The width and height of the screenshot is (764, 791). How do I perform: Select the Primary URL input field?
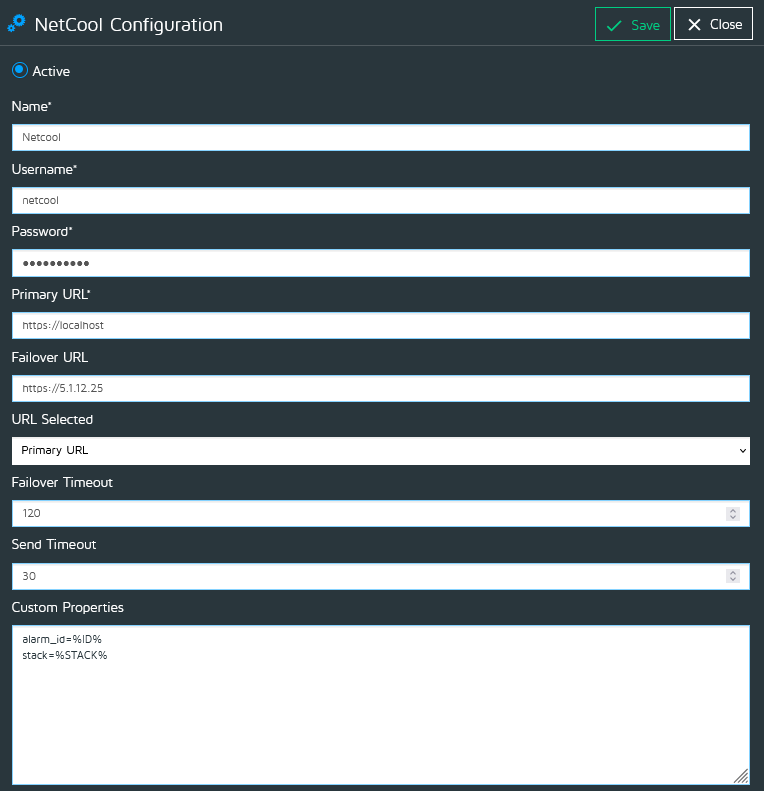380,326
